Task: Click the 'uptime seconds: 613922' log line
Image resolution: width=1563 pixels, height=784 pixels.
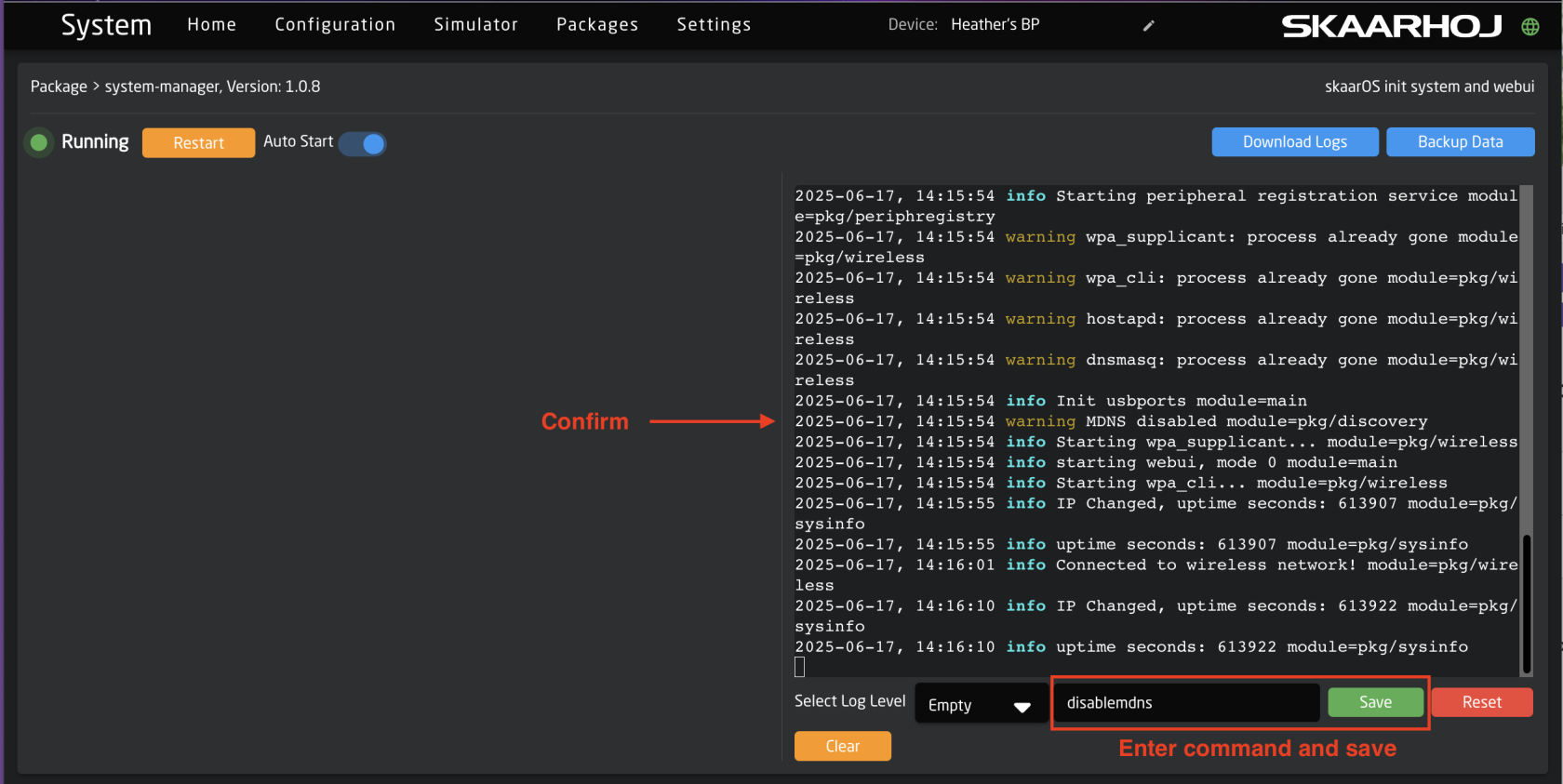Action: coord(1131,646)
